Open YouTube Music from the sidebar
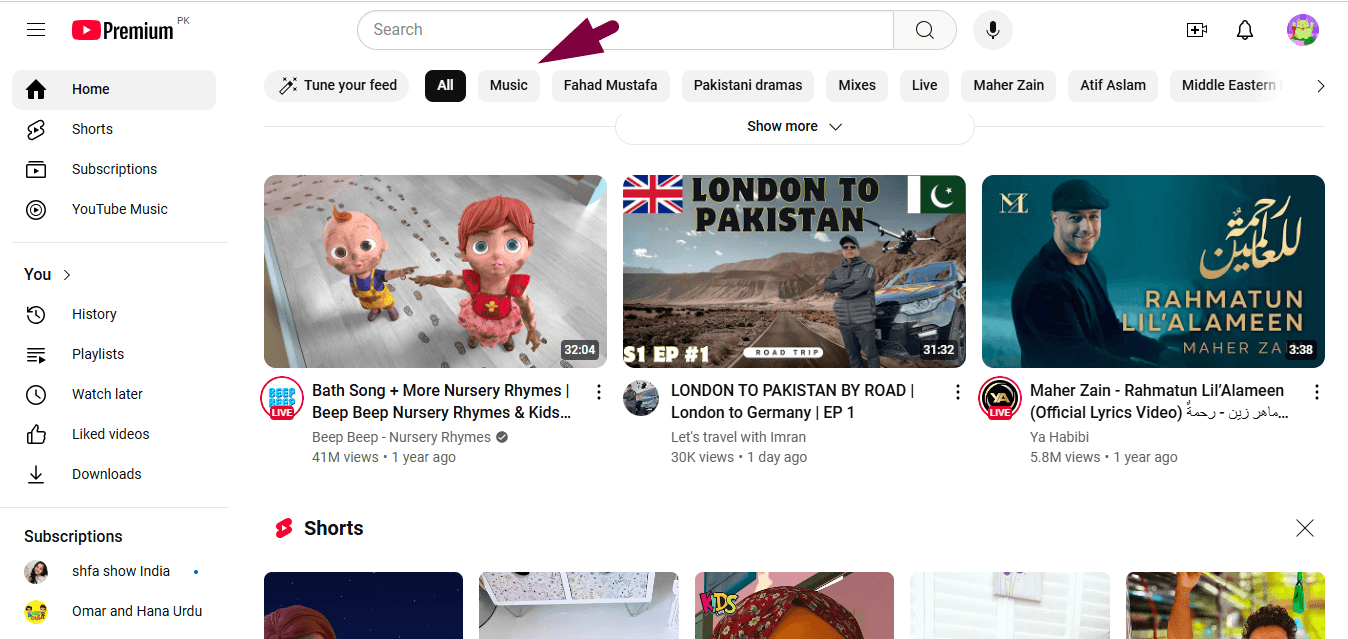 114,209
